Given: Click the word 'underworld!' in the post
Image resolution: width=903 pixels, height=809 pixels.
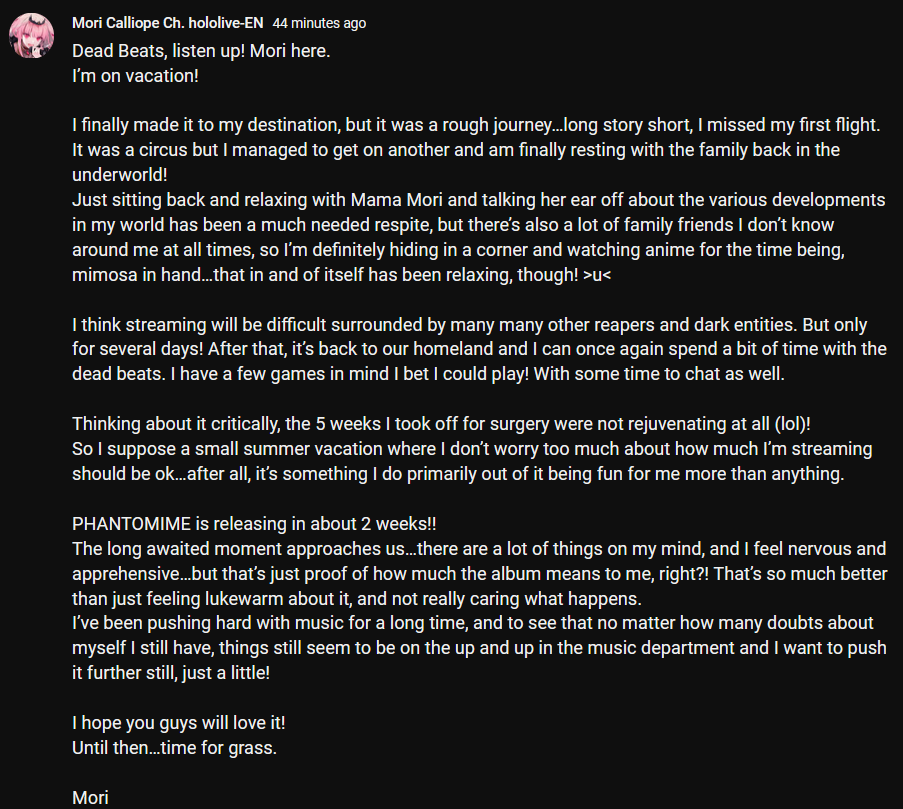Looking at the screenshot, I should coord(120,175).
